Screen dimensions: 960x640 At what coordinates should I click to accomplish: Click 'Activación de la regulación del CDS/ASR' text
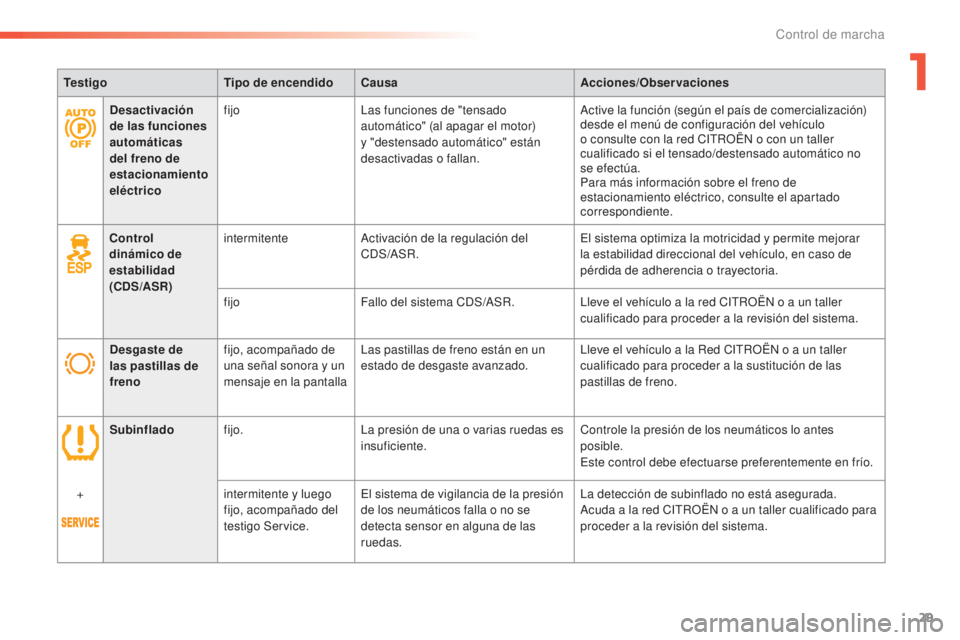tap(444, 246)
